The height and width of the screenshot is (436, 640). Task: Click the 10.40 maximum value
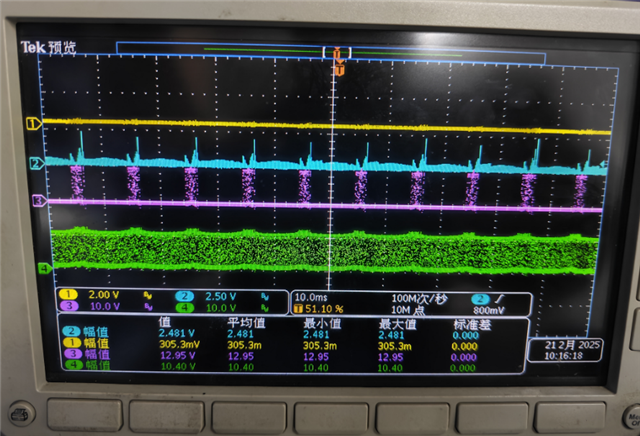tap(390, 368)
